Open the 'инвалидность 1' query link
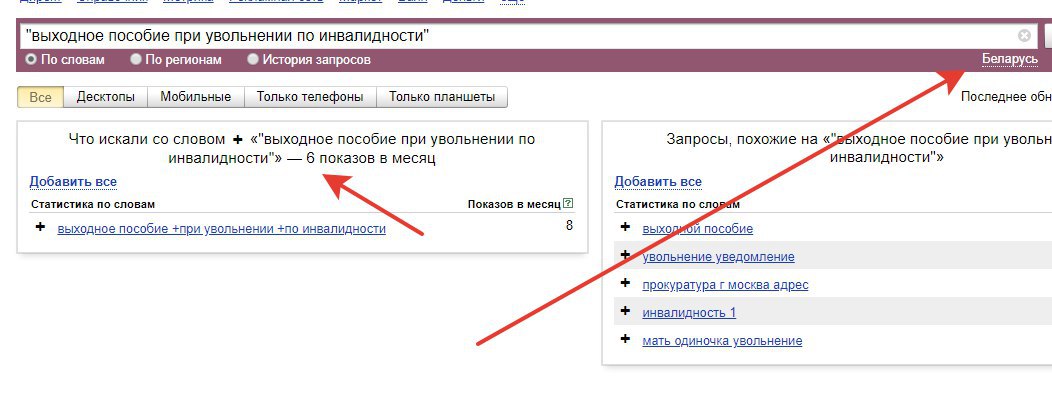This screenshot has width=1052, height=396. pyautogui.click(x=689, y=313)
